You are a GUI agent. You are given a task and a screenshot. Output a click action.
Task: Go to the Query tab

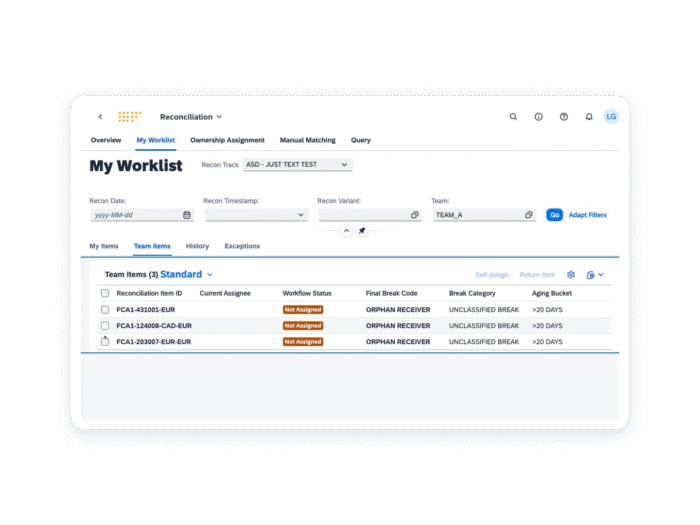pos(361,140)
